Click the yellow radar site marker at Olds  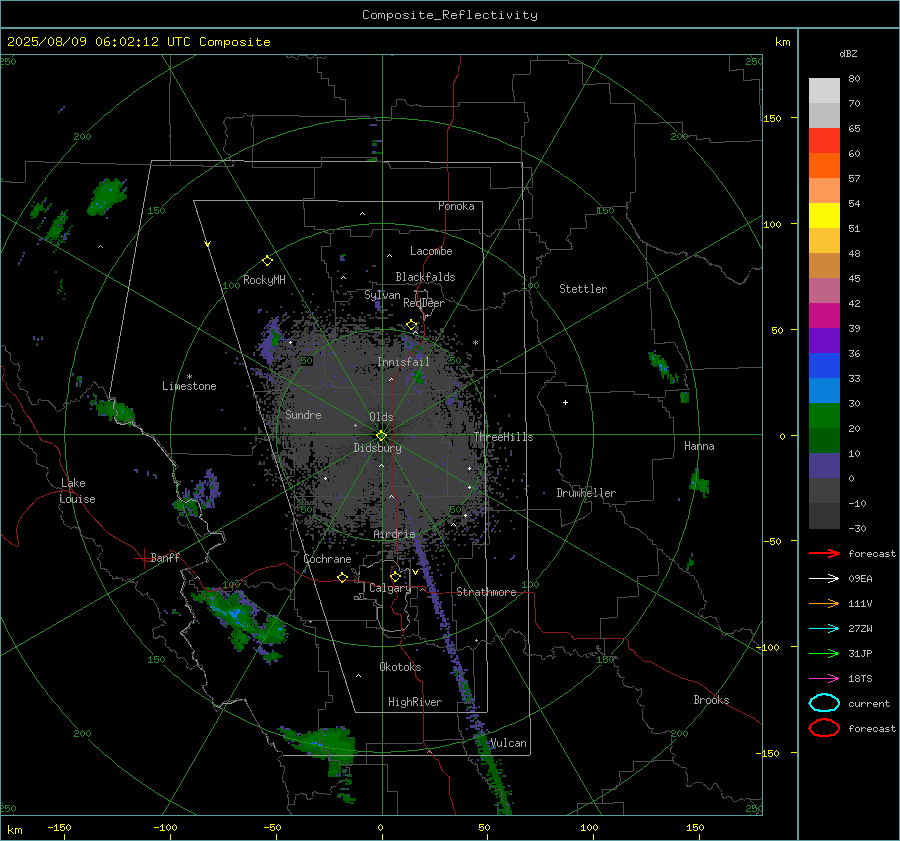coord(381,436)
